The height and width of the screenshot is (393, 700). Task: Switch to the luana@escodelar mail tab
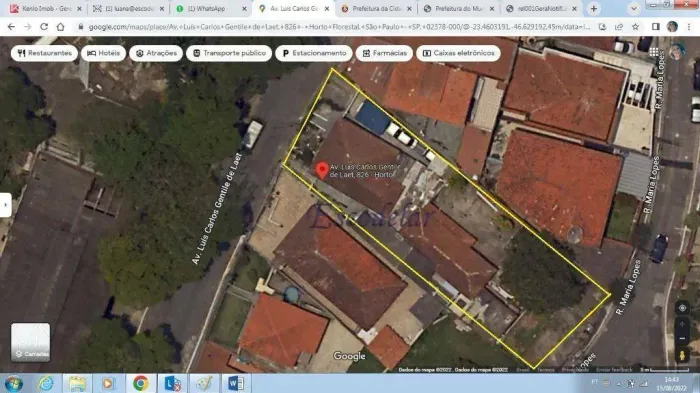pyautogui.click(x=128, y=8)
